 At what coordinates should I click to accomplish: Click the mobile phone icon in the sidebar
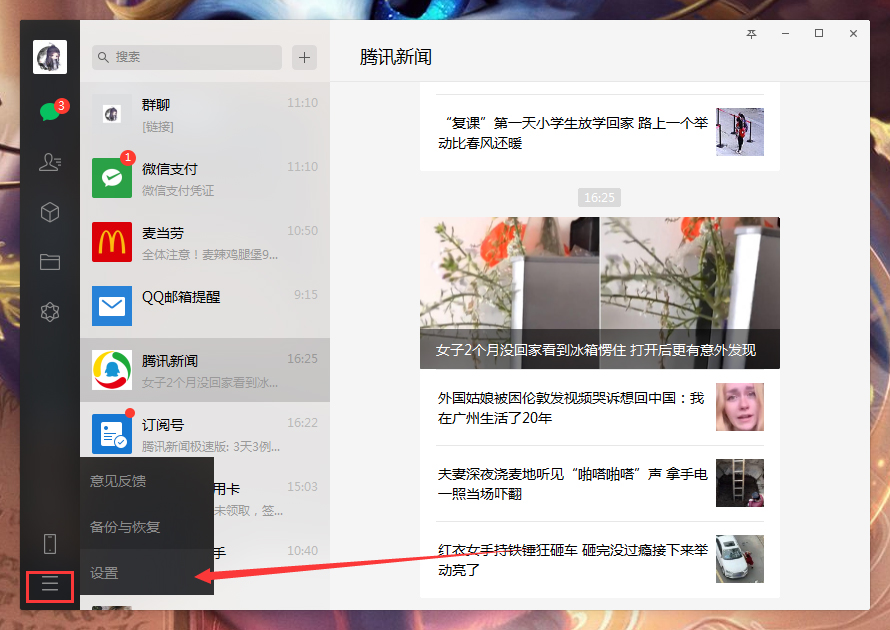(x=49, y=543)
